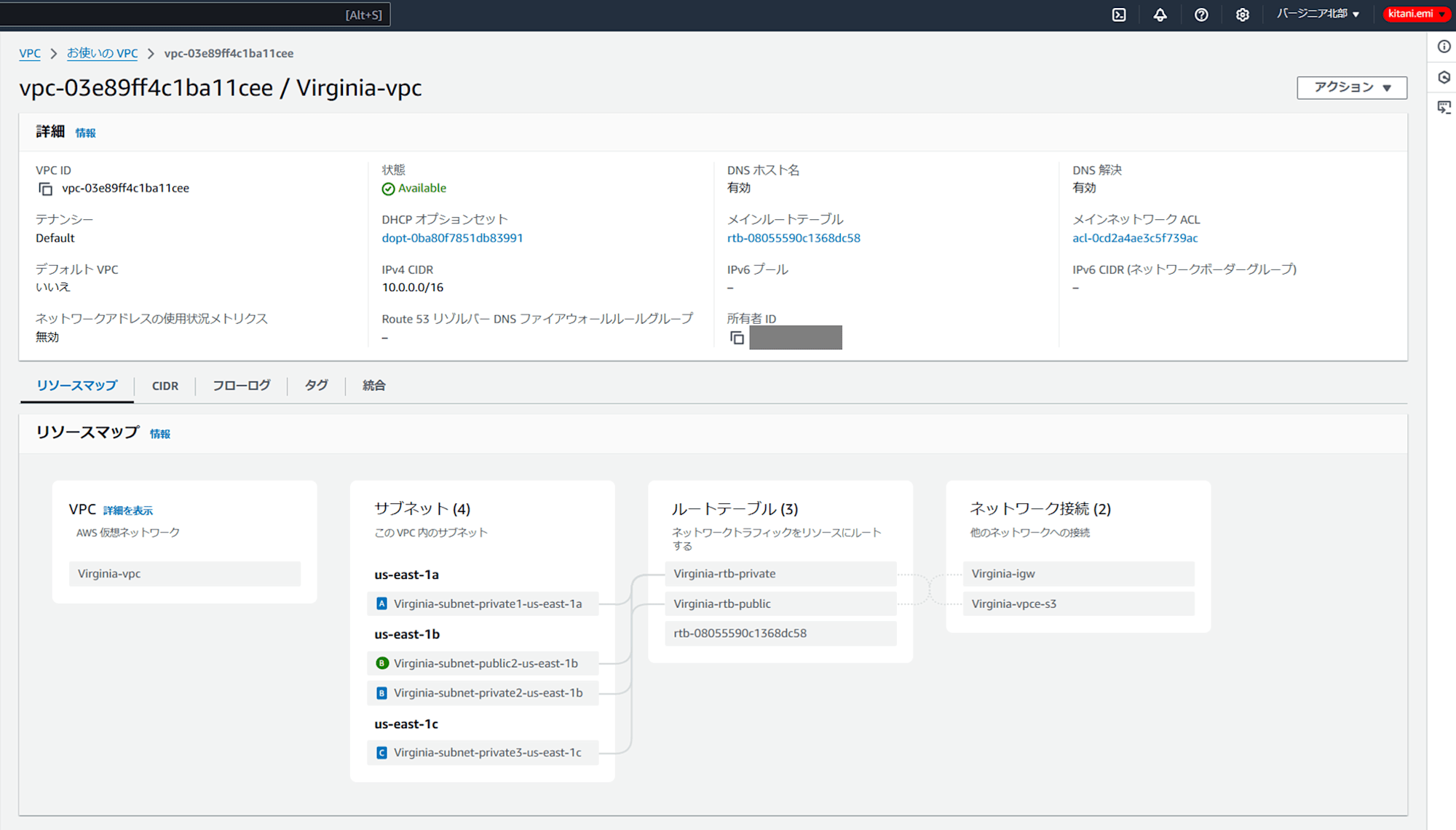The width and height of the screenshot is (1456, 830).
Task: Go to VPC breadcrumb link
Action: [x=30, y=53]
